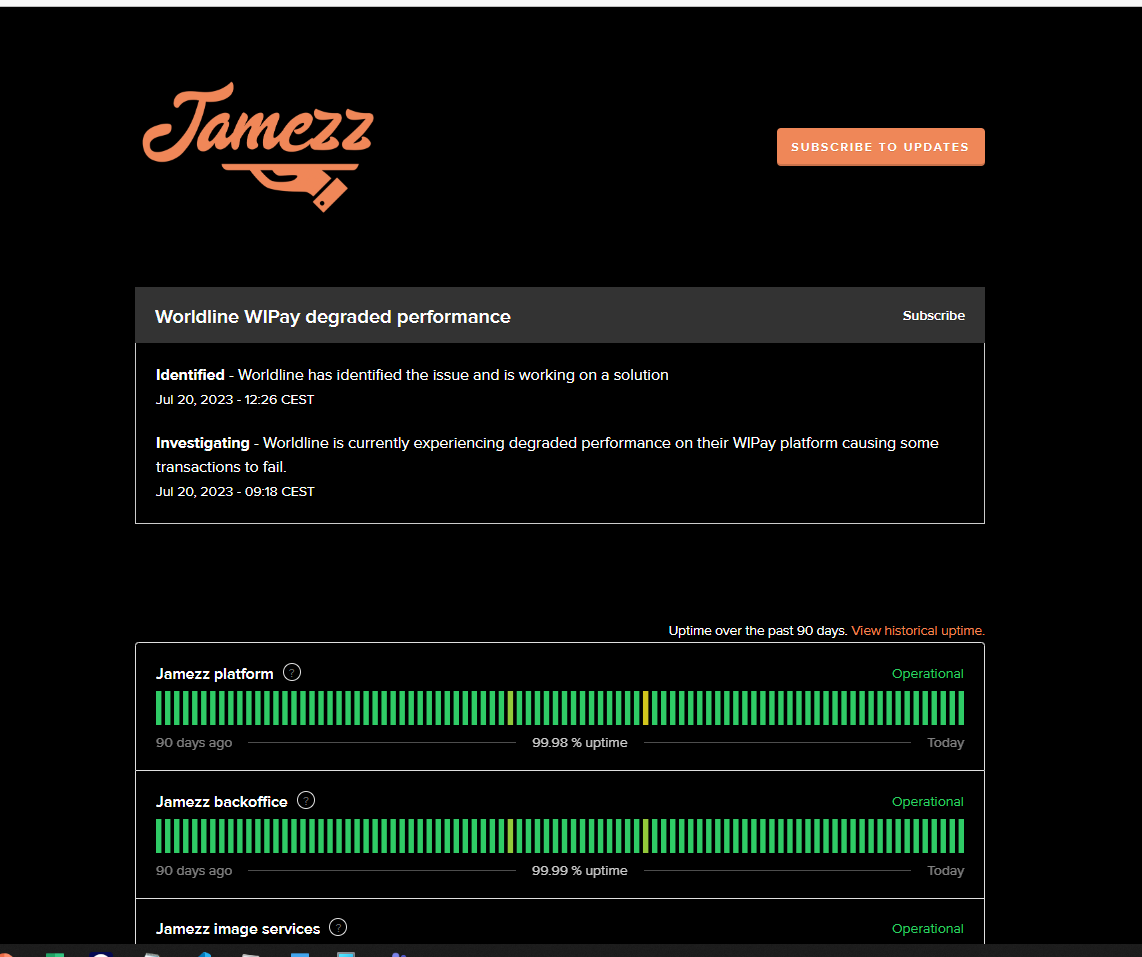Image resolution: width=1142 pixels, height=957 pixels.
Task: Click the Jamezz image services component name
Action: 238,929
